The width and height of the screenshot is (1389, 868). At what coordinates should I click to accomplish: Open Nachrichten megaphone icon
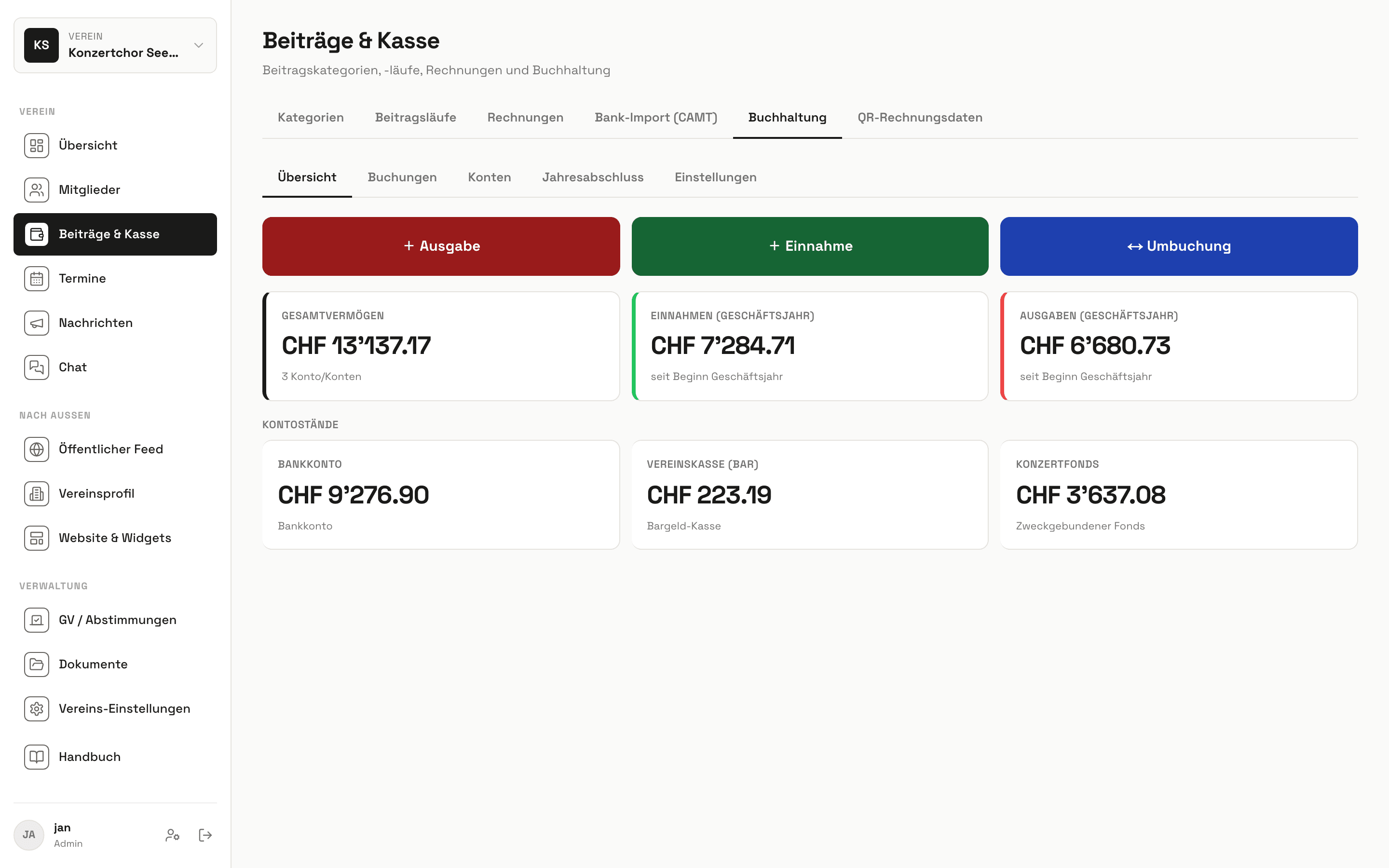(x=37, y=323)
